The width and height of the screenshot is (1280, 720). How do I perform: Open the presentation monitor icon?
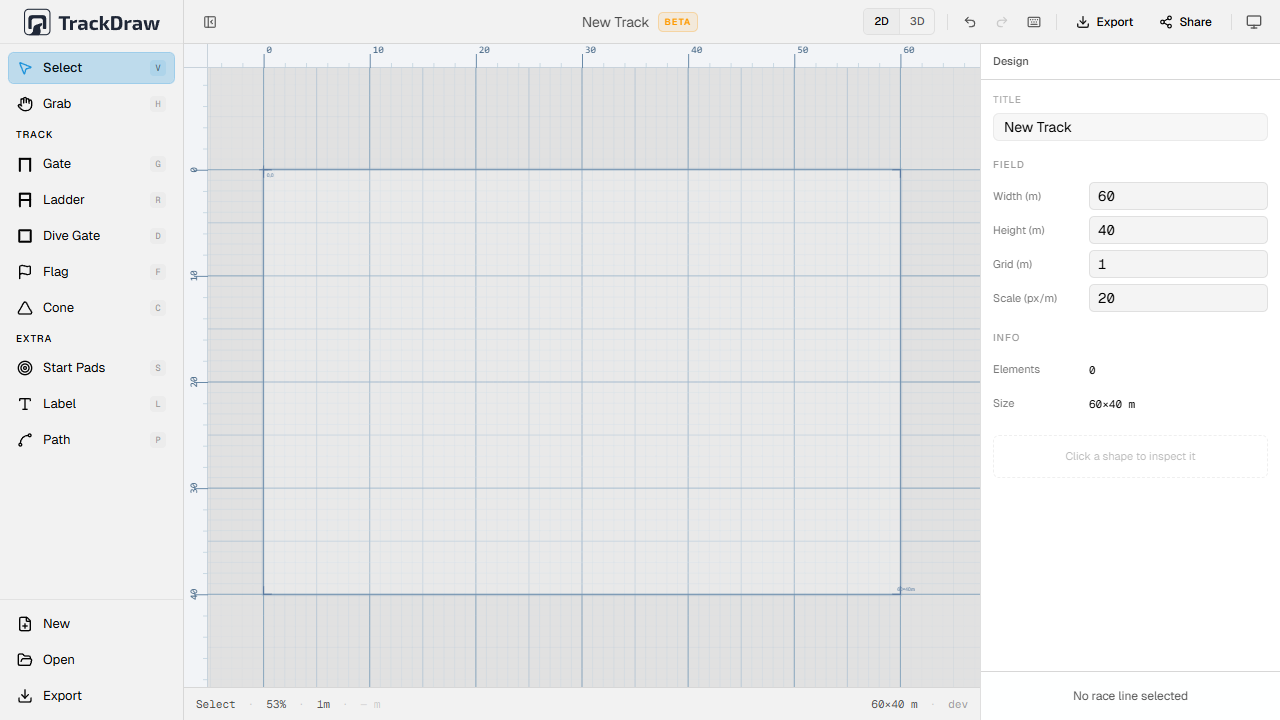(x=1253, y=21)
